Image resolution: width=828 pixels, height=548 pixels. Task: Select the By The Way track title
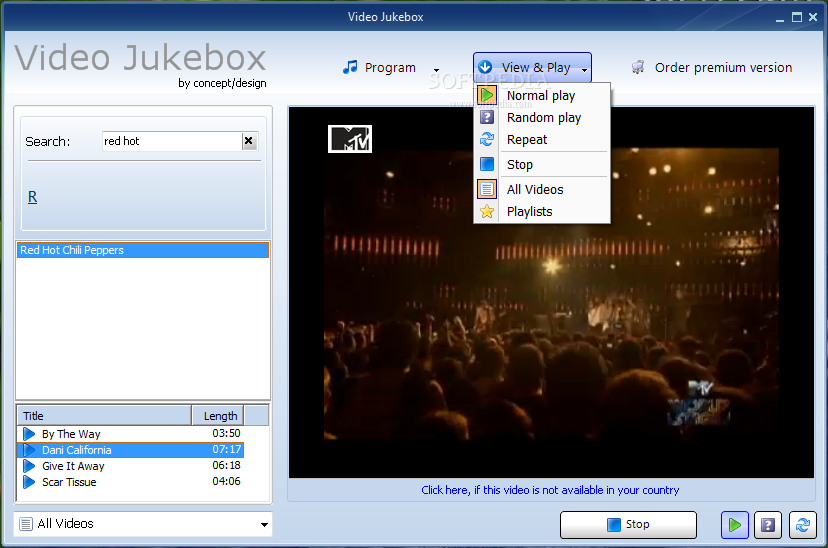coord(71,434)
